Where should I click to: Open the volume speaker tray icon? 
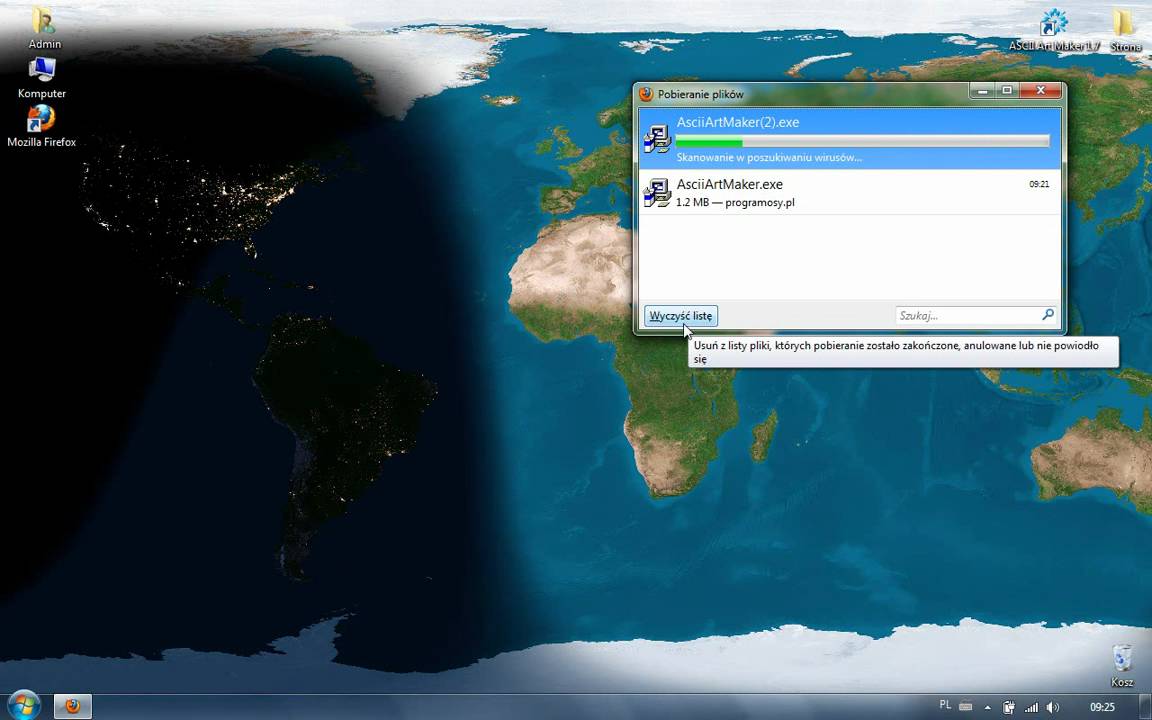[1053, 707]
